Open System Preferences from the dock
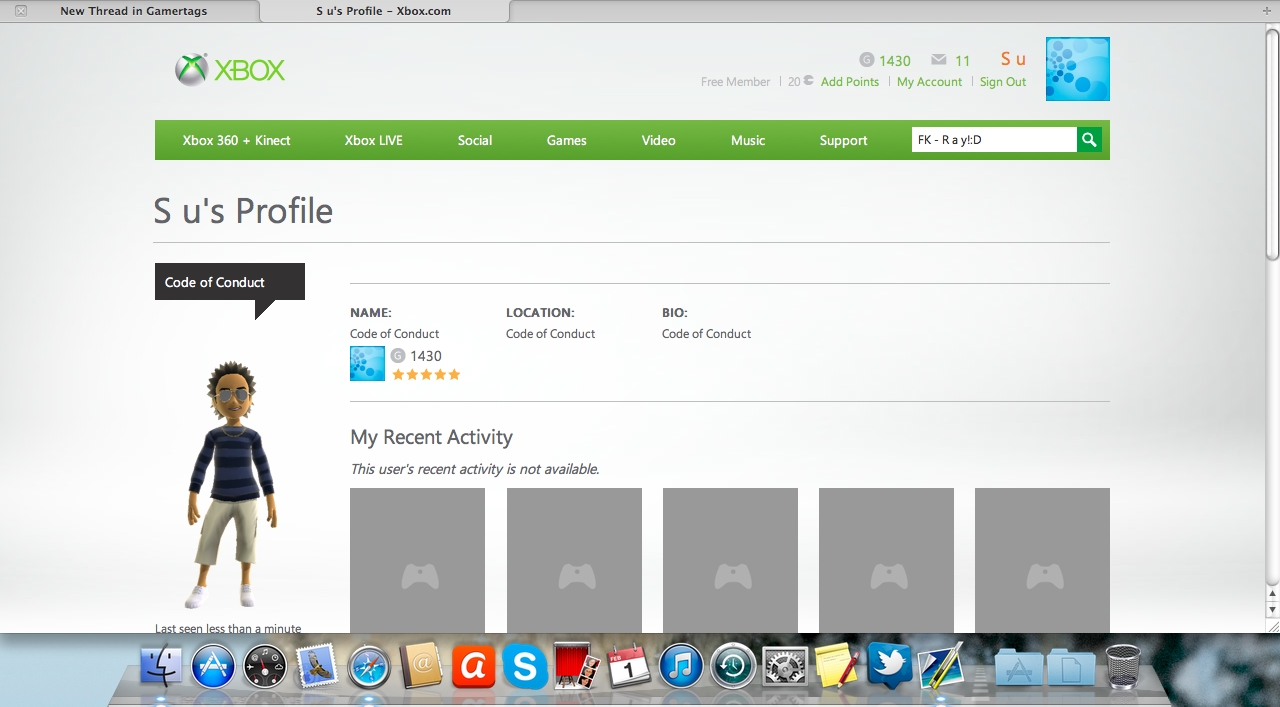 [785, 665]
